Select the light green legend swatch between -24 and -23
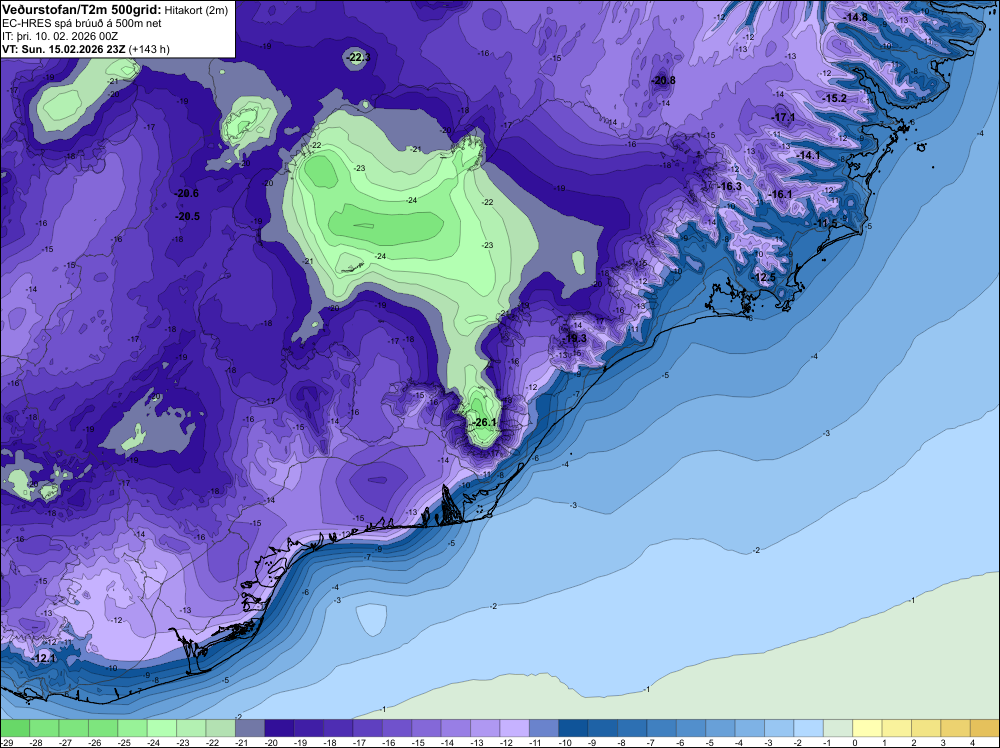Image resolution: width=1000 pixels, height=748 pixels. [162, 728]
